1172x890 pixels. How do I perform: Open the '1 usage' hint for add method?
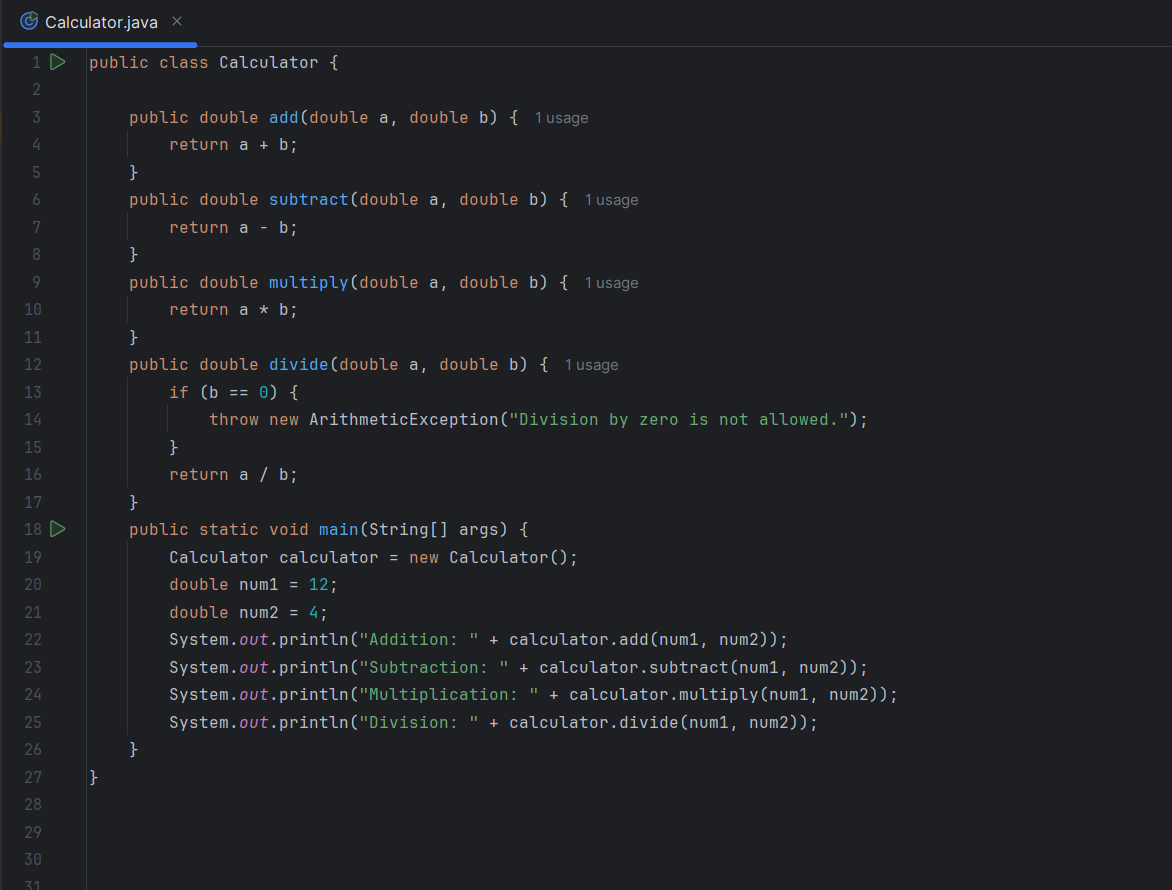coord(561,118)
